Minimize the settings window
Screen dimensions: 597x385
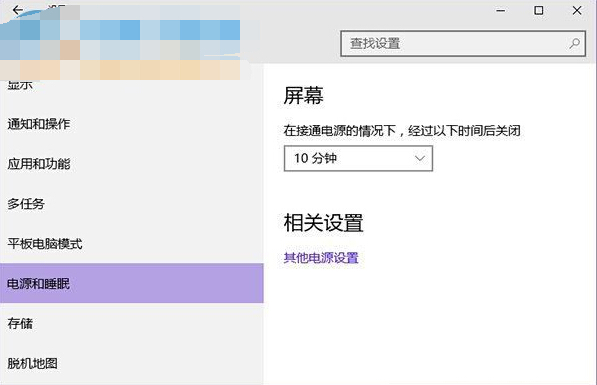pyautogui.click(x=501, y=10)
